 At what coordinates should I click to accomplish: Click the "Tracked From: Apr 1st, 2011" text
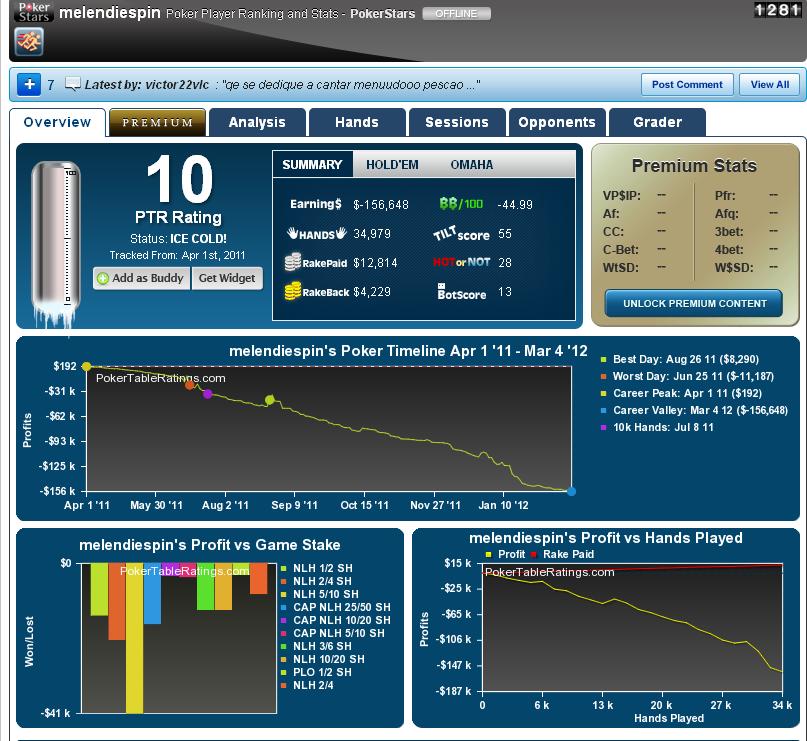(177, 255)
